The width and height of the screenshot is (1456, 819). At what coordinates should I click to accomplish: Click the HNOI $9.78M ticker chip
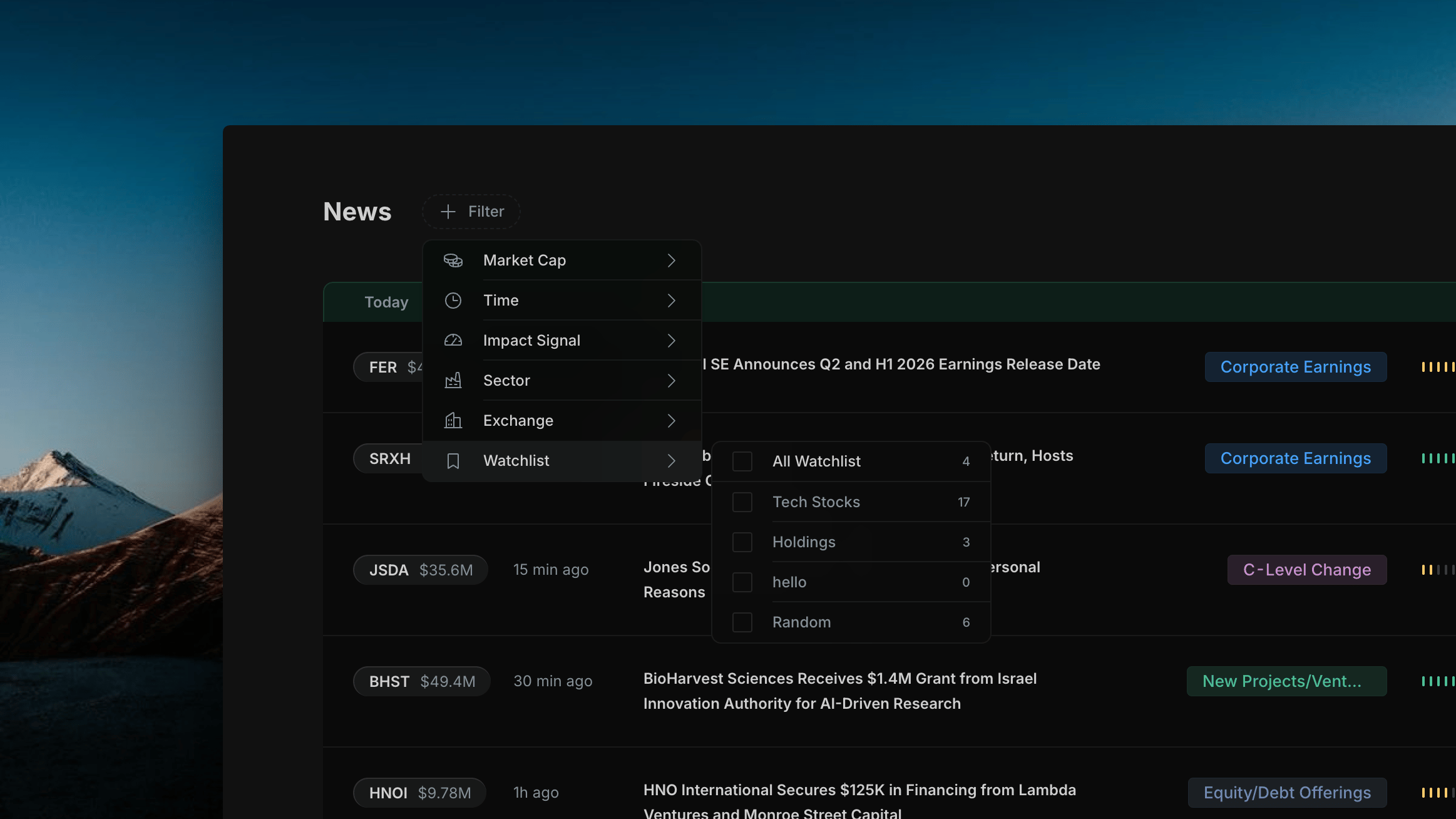420,793
